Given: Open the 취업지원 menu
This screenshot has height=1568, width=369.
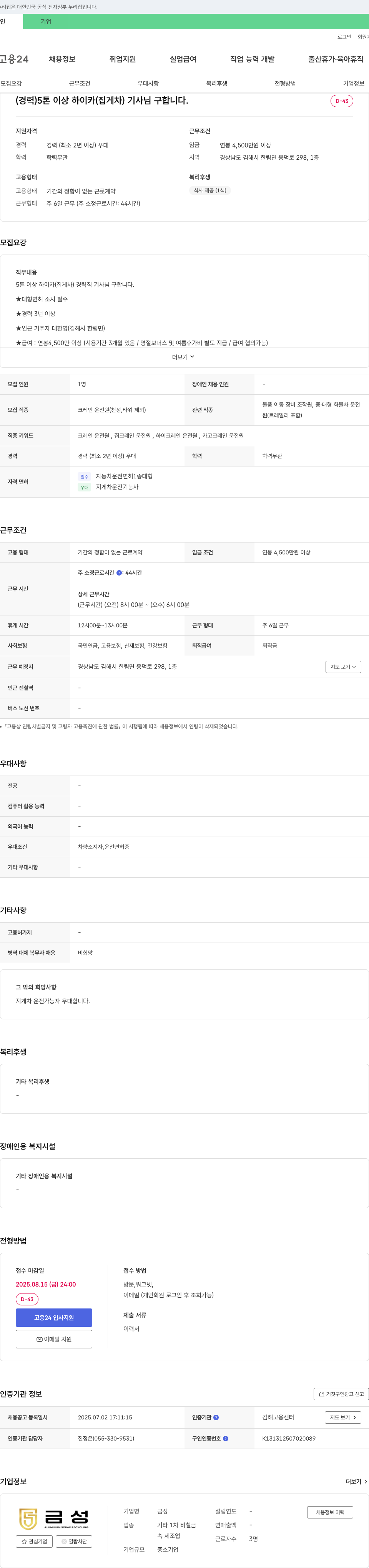Looking at the screenshot, I should tap(122, 59).
